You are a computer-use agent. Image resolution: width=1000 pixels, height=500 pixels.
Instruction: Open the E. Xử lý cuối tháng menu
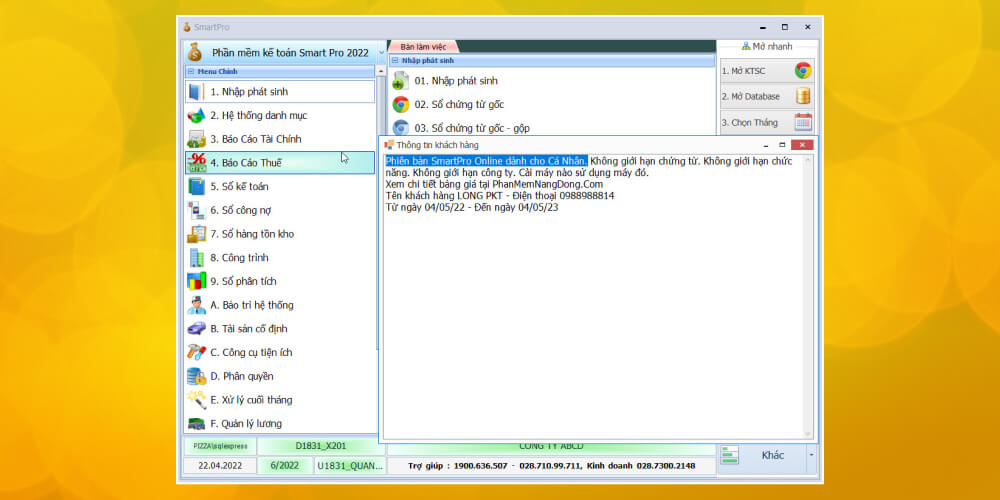(280, 400)
